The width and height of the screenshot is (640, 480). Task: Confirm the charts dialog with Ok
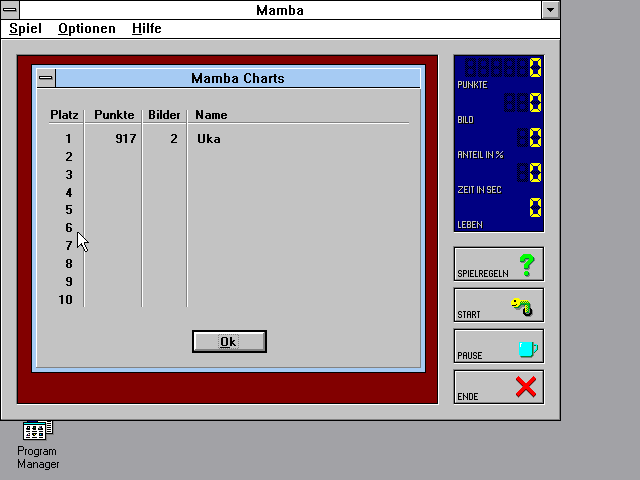point(229,341)
